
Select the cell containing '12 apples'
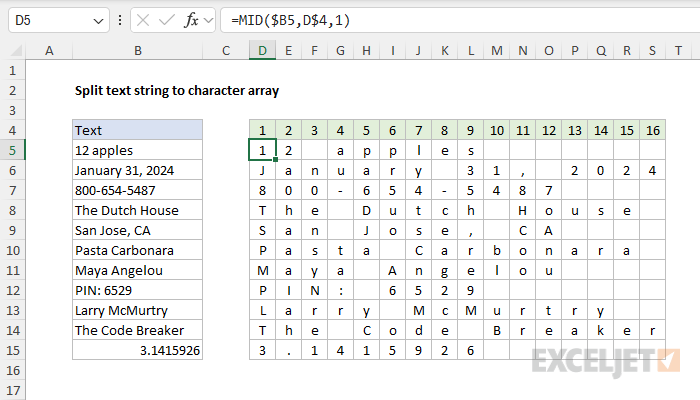coord(138,150)
